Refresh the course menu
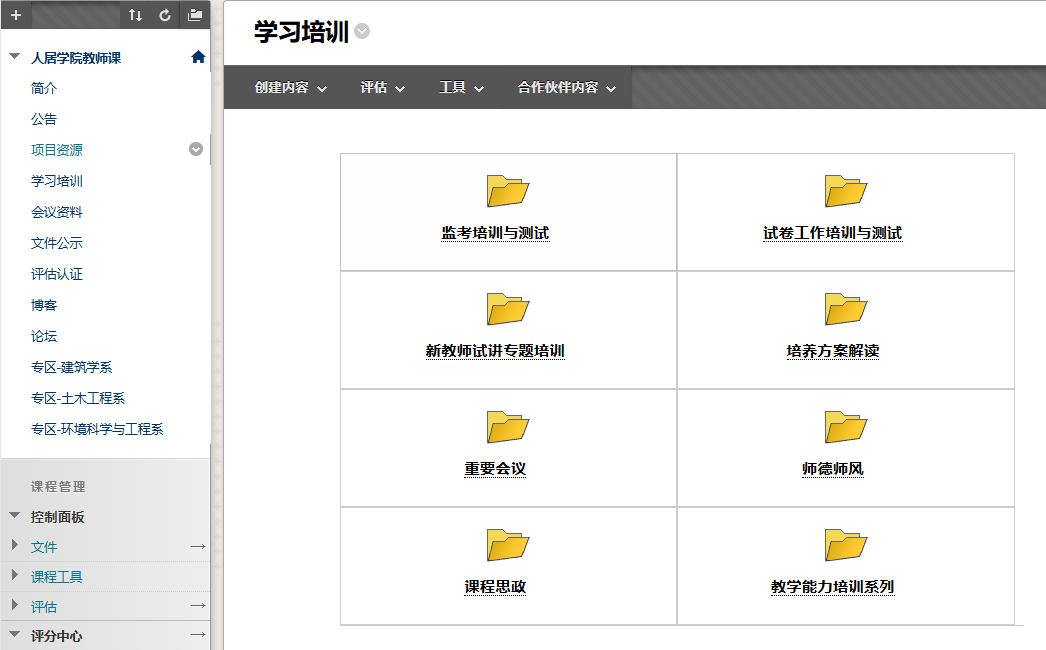1046x650 pixels. [165, 15]
